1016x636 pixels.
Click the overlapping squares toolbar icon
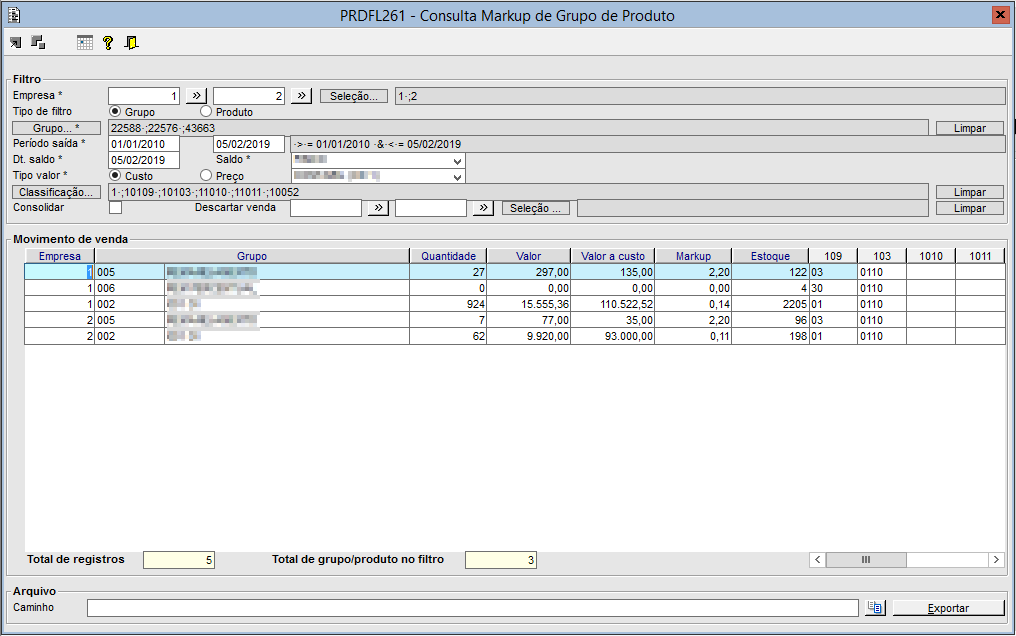[x=38, y=43]
